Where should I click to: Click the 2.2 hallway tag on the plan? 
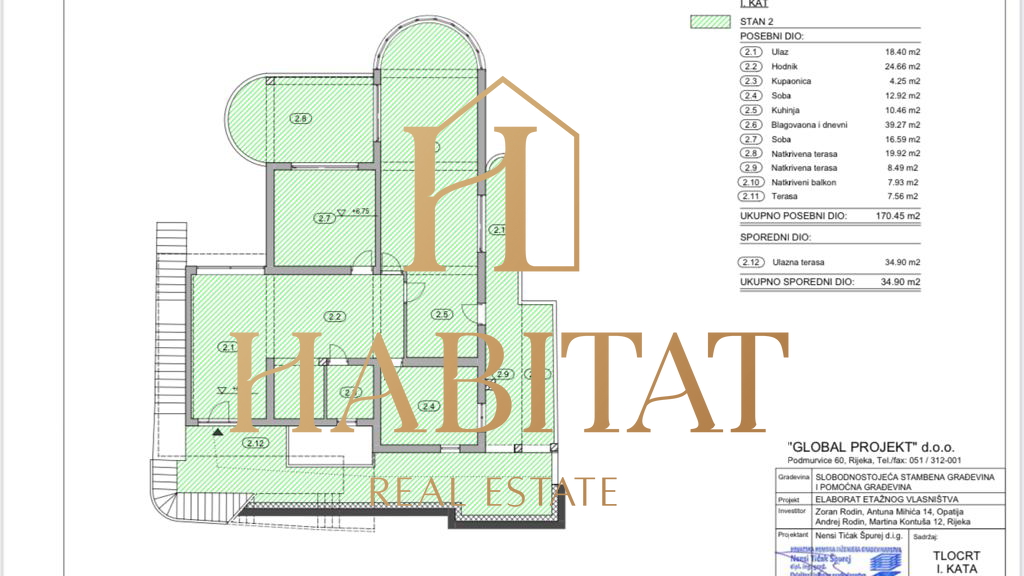pos(335,317)
